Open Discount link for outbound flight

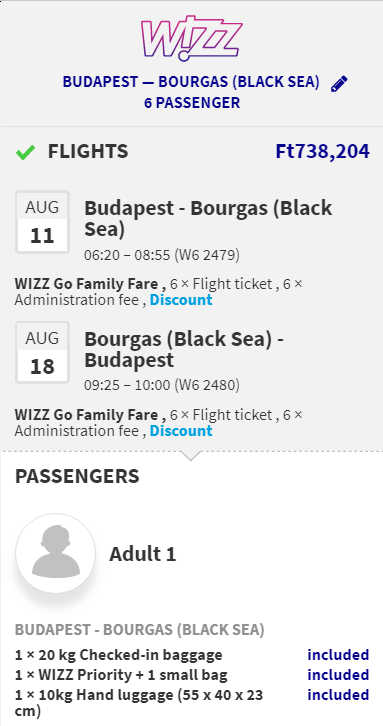point(181,300)
